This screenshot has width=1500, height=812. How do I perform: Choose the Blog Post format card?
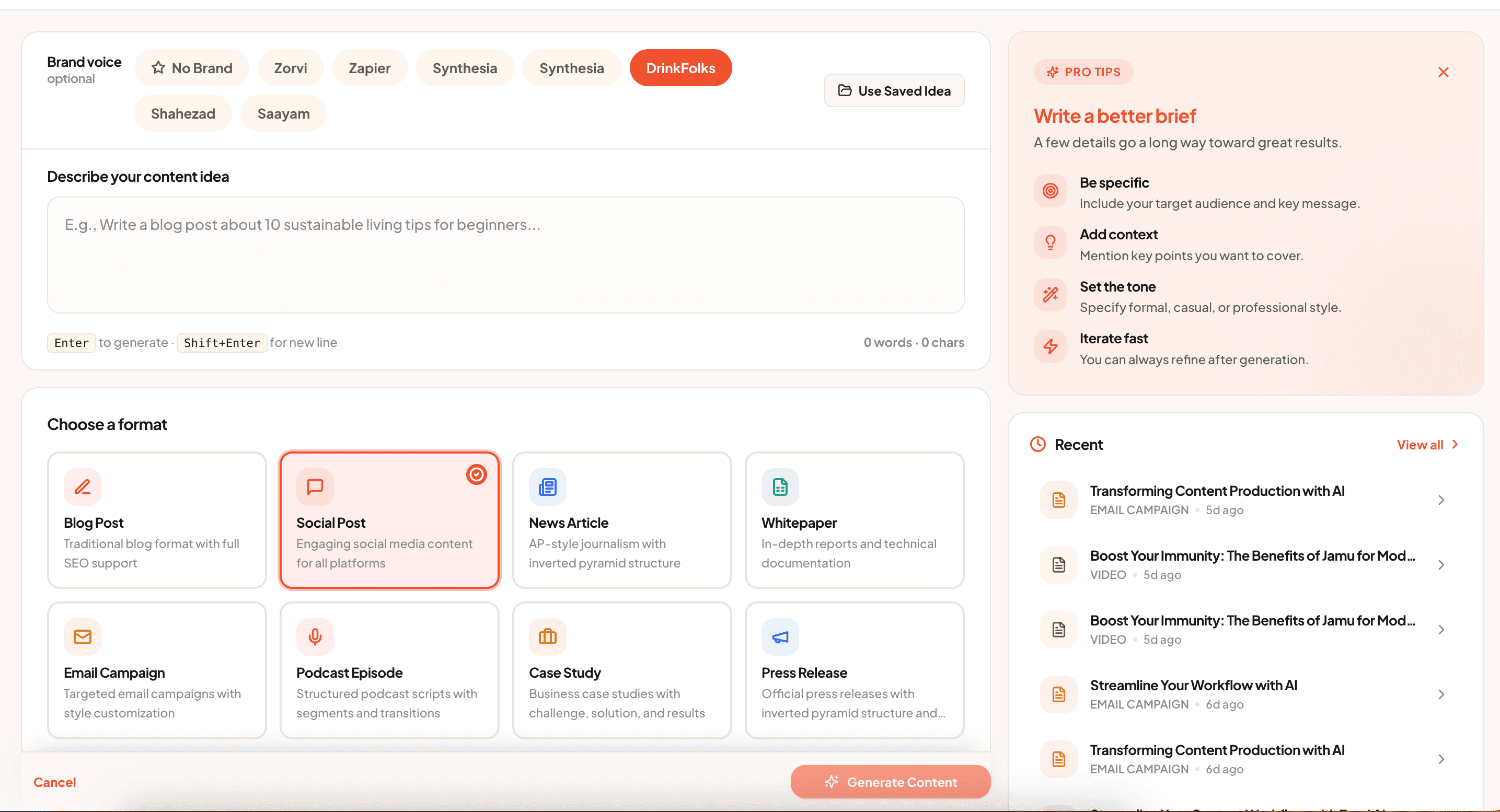pos(157,520)
